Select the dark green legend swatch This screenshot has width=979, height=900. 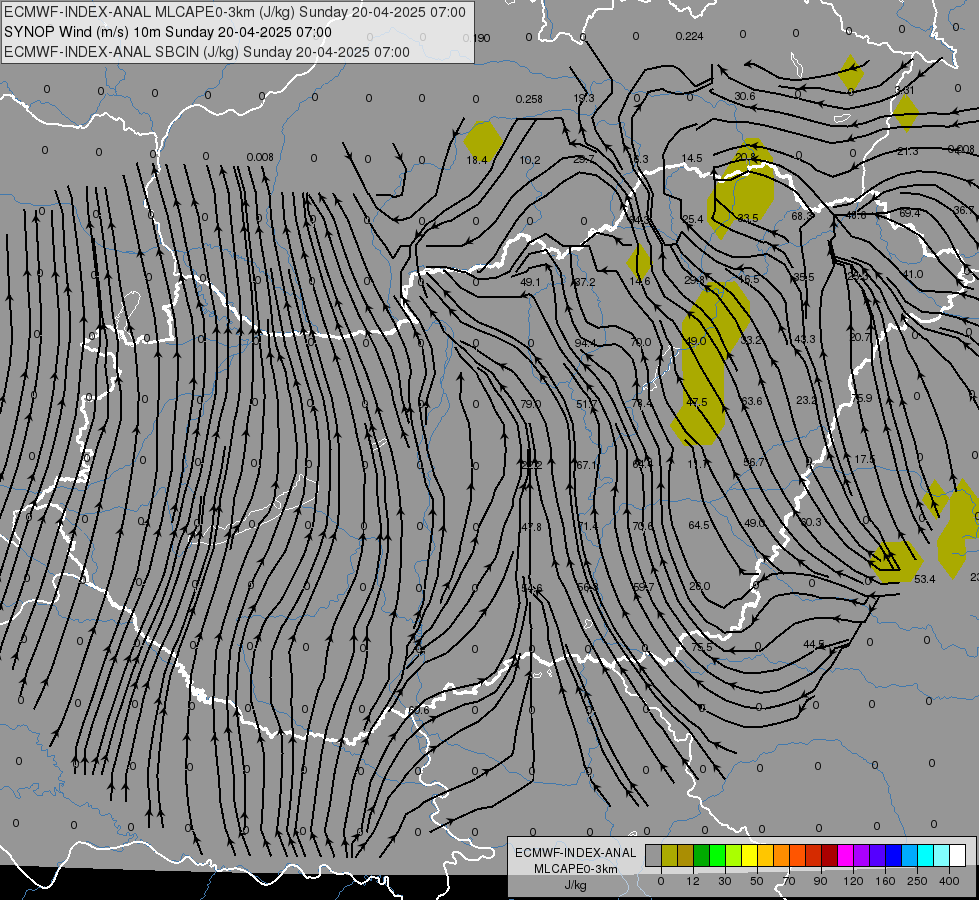tap(701, 855)
